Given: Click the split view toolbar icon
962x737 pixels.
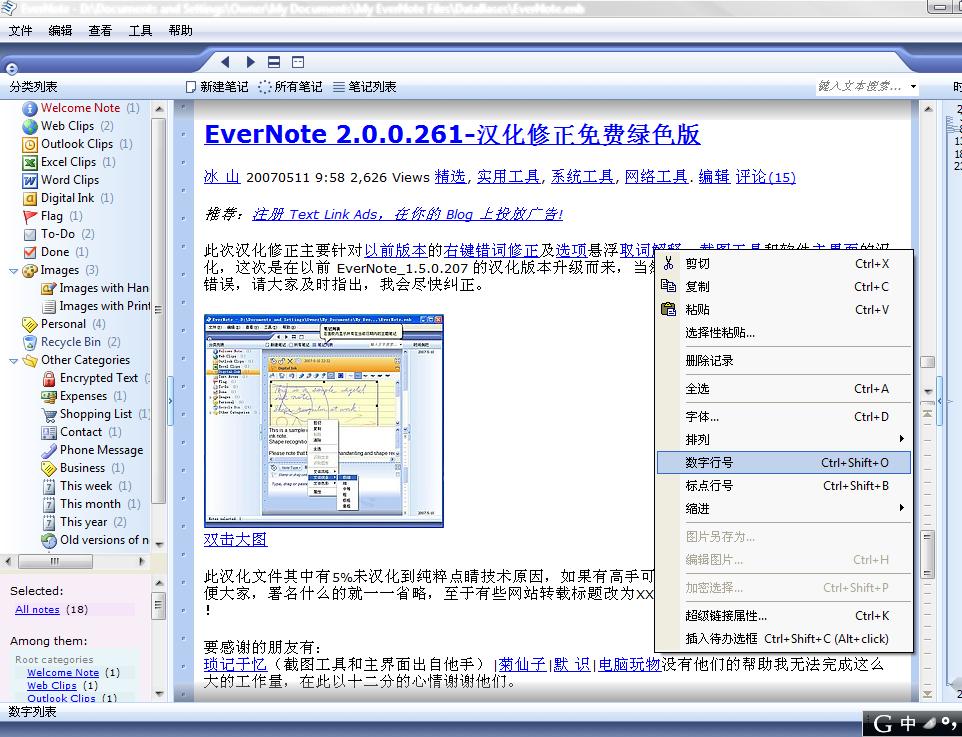Looking at the screenshot, I should coord(274,62).
